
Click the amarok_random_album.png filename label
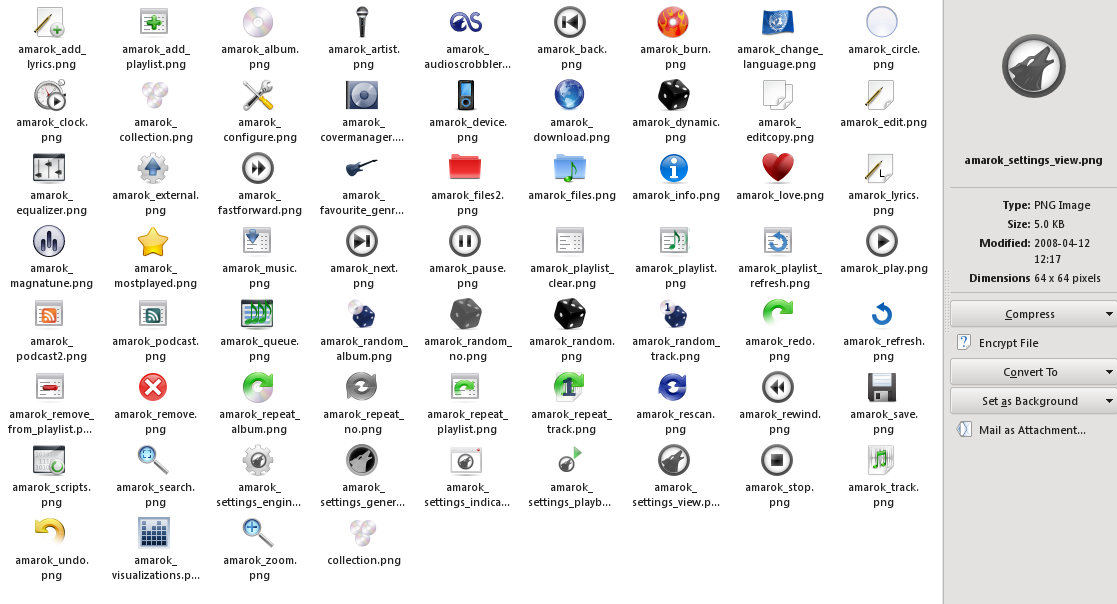click(x=364, y=348)
